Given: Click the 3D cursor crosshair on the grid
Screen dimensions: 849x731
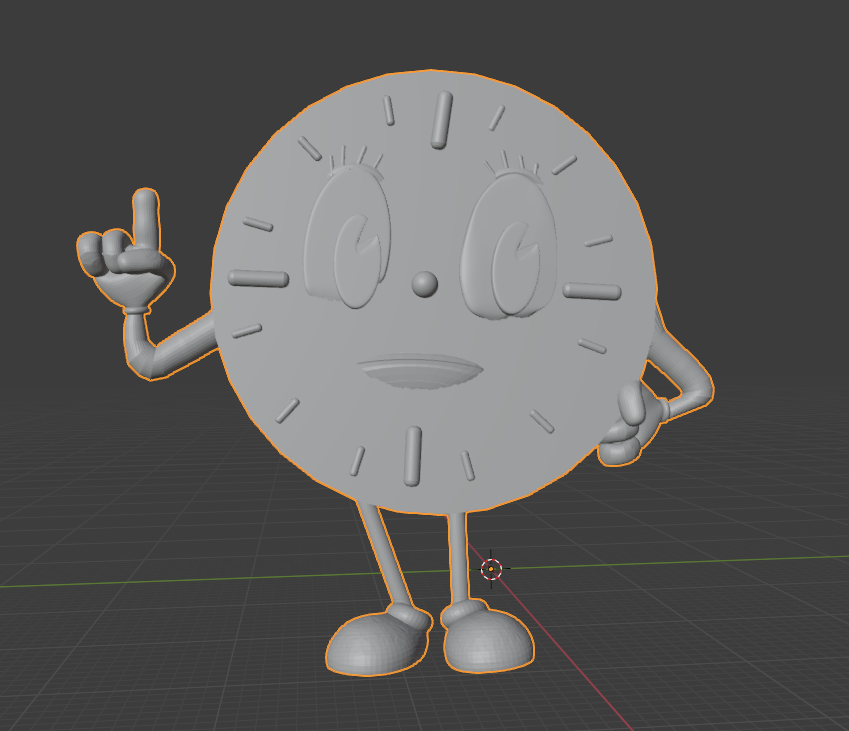Looking at the screenshot, I should coord(491,569).
